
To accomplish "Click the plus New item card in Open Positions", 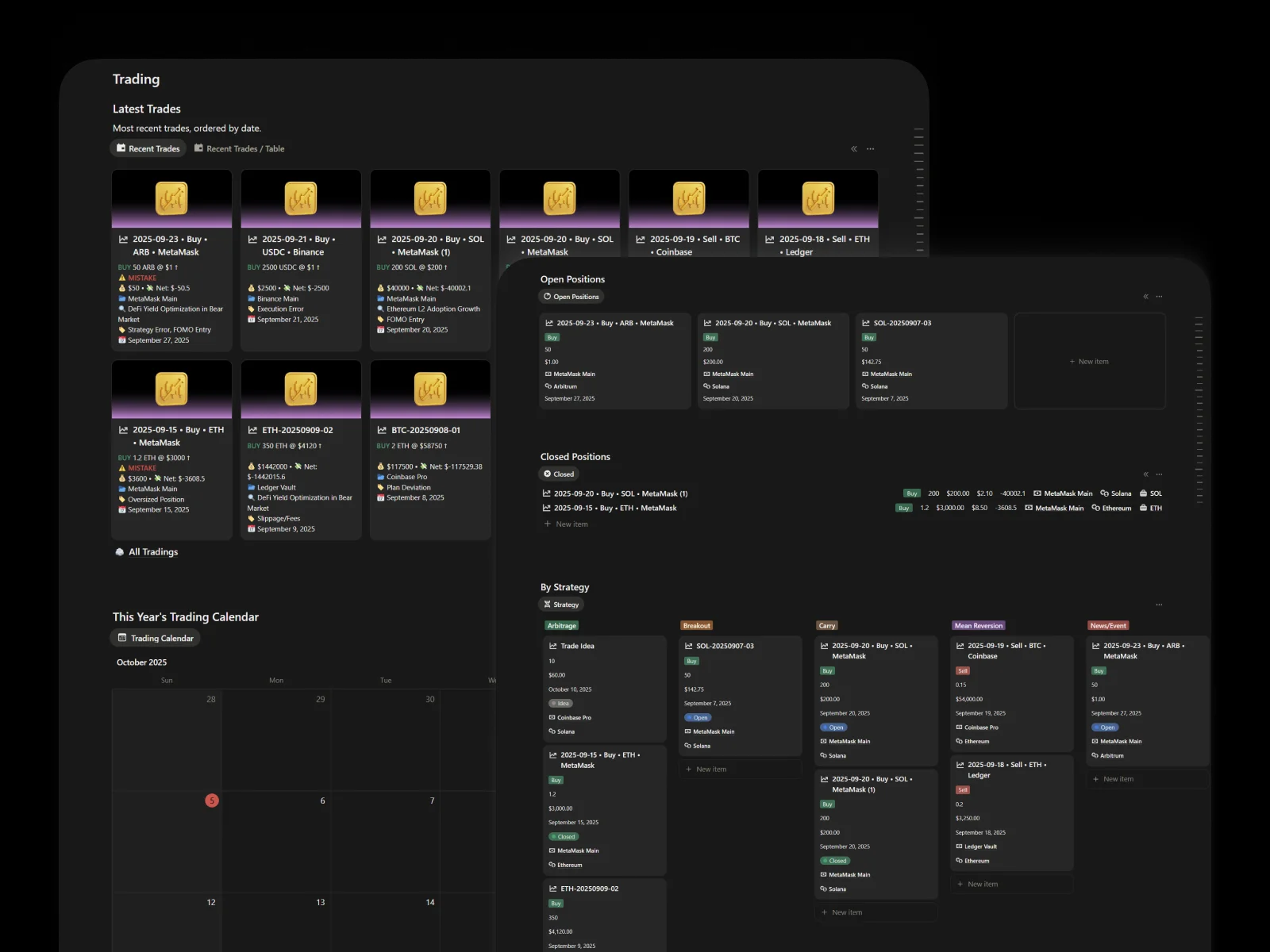I will [1089, 362].
